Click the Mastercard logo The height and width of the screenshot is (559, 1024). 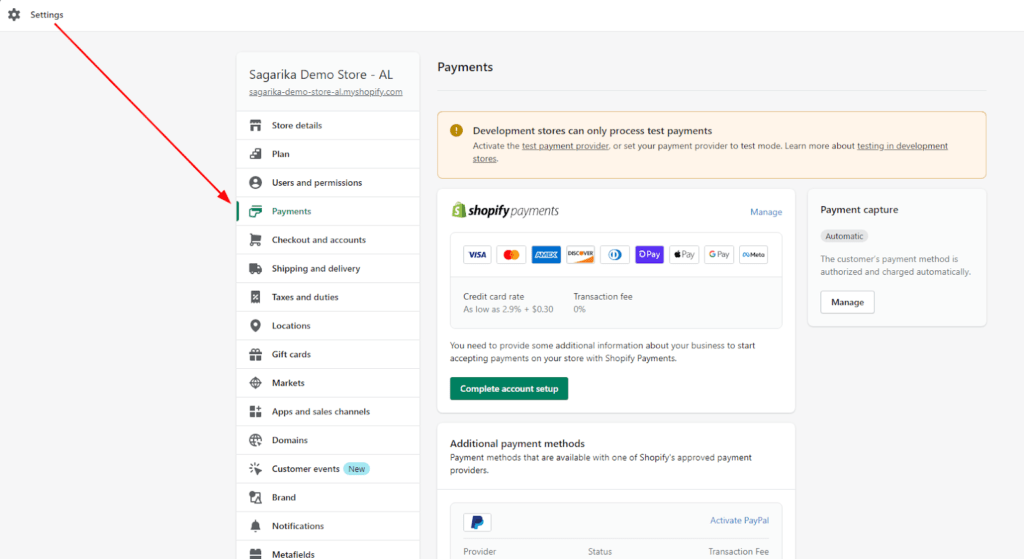511,255
